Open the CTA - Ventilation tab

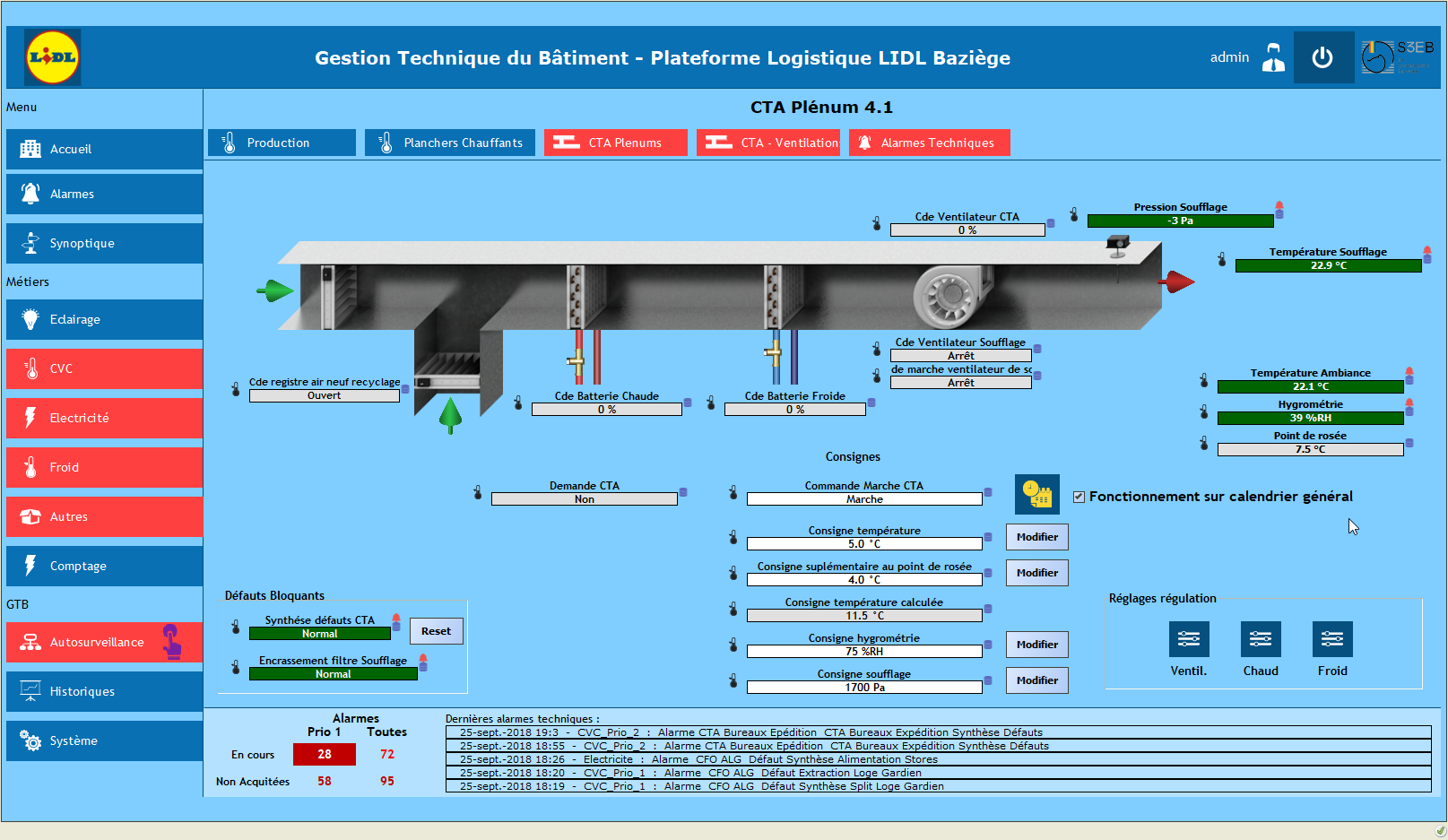768,143
